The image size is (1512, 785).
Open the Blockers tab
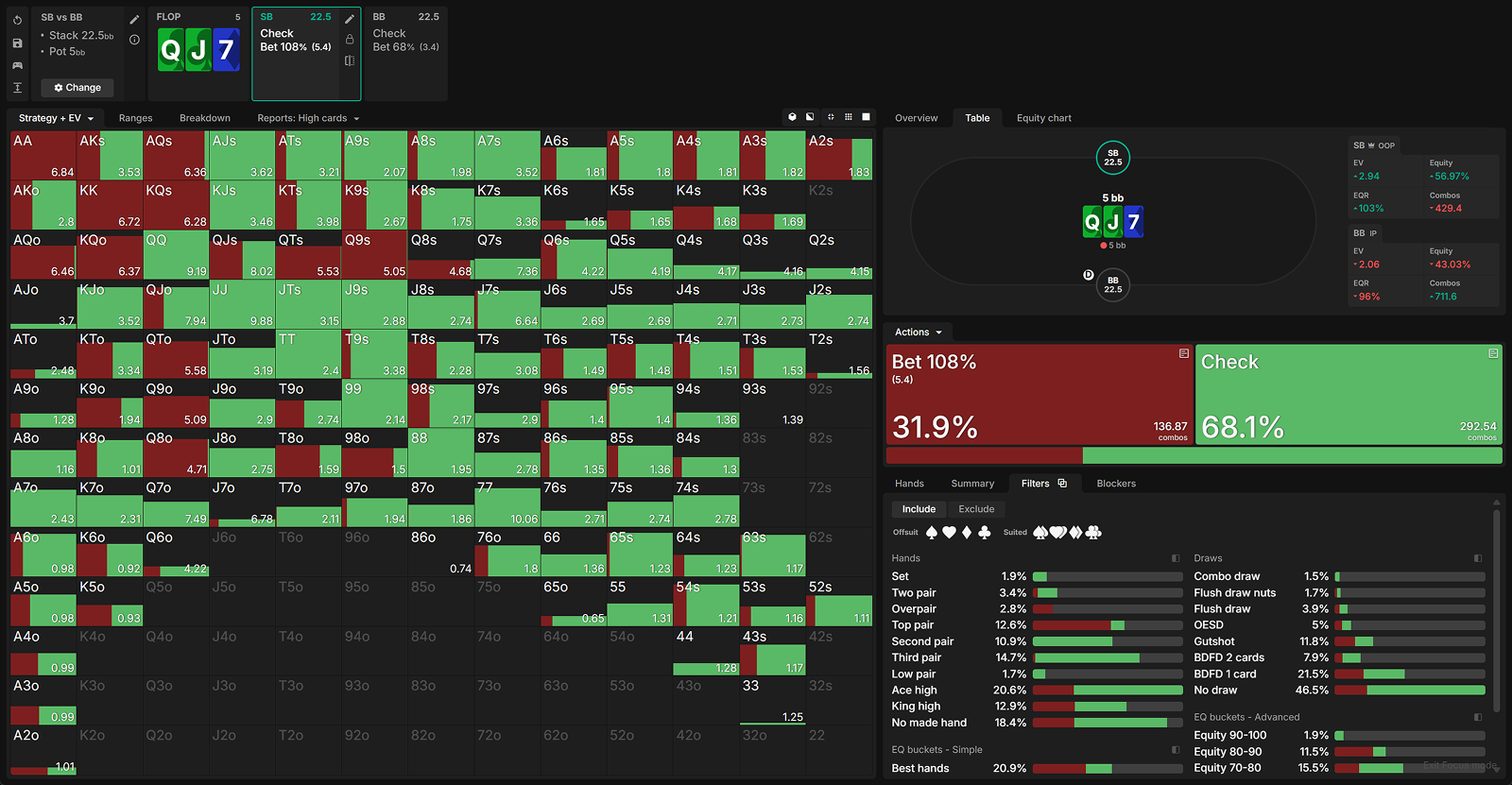tap(1115, 484)
